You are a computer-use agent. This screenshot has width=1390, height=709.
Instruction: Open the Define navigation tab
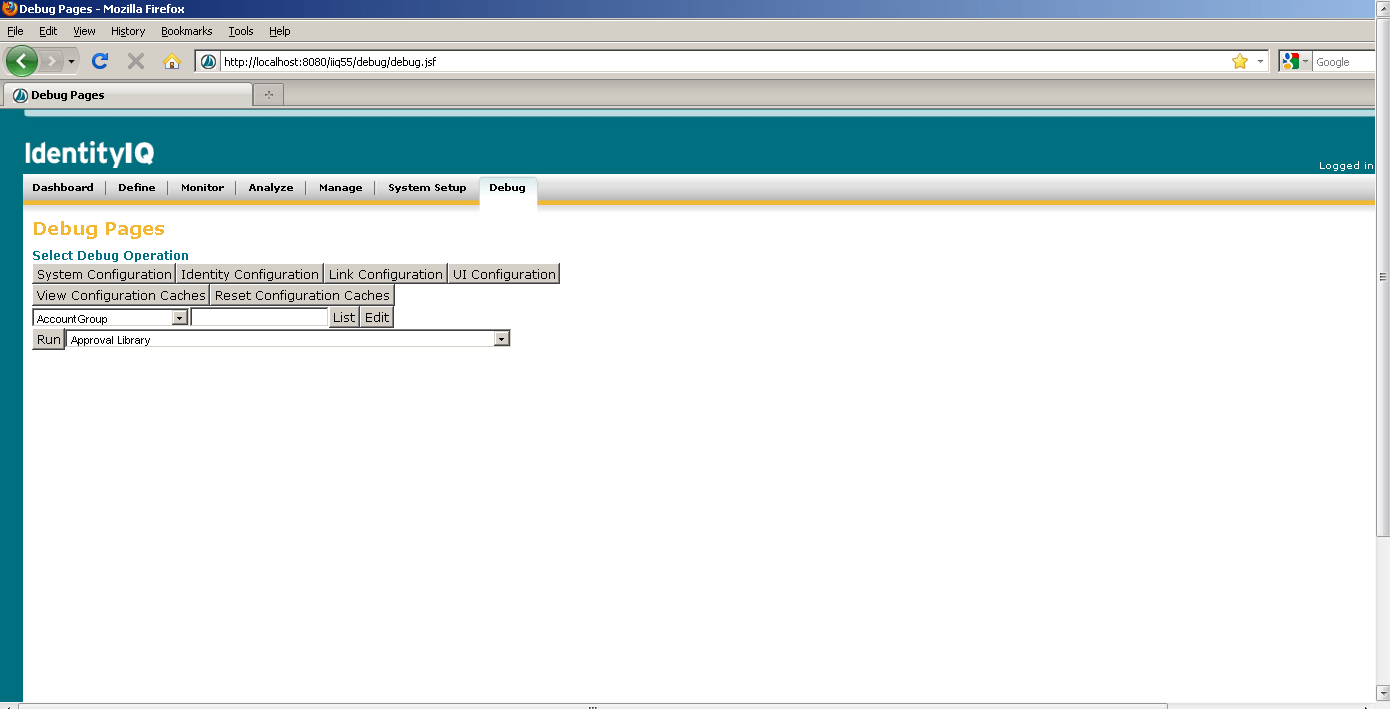point(137,188)
